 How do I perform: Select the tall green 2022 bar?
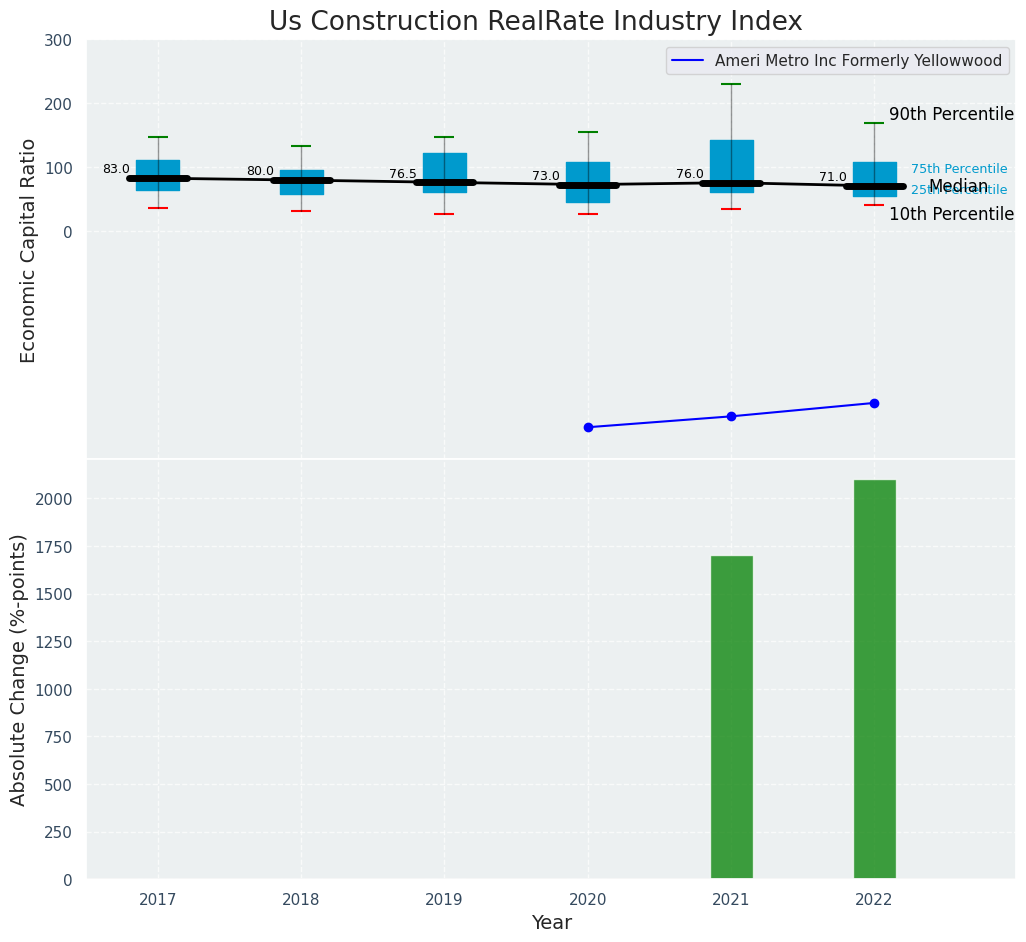[x=874, y=679]
